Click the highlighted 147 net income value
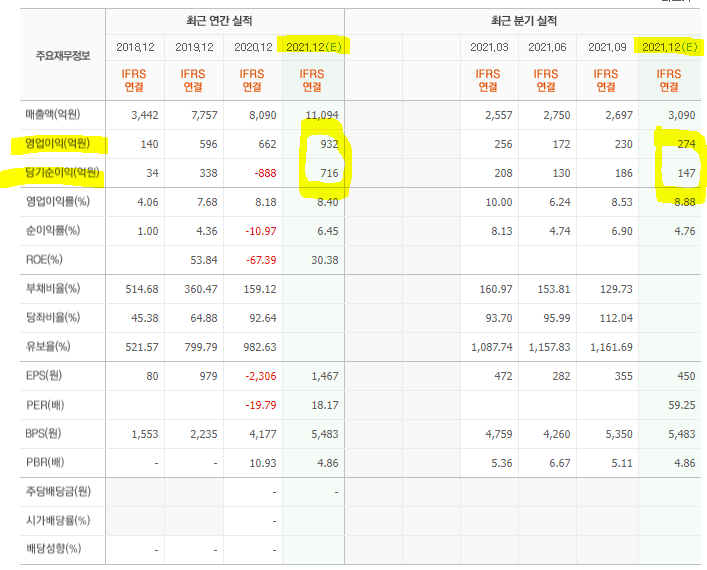This screenshot has width=707, height=570. pyautogui.click(x=686, y=173)
